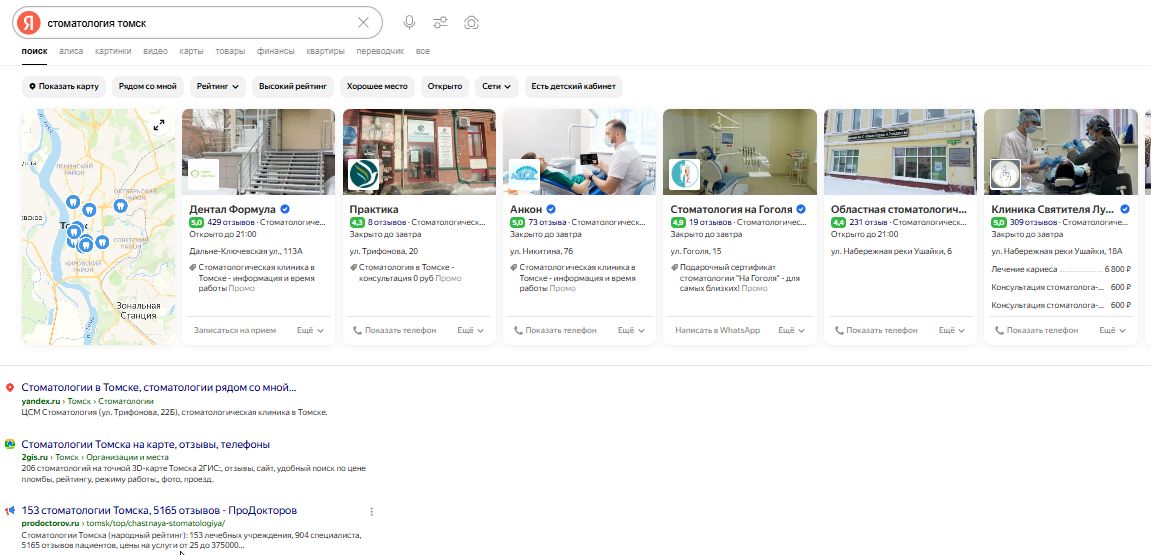Click the Yandex maps pin favicon

coord(10,388)
